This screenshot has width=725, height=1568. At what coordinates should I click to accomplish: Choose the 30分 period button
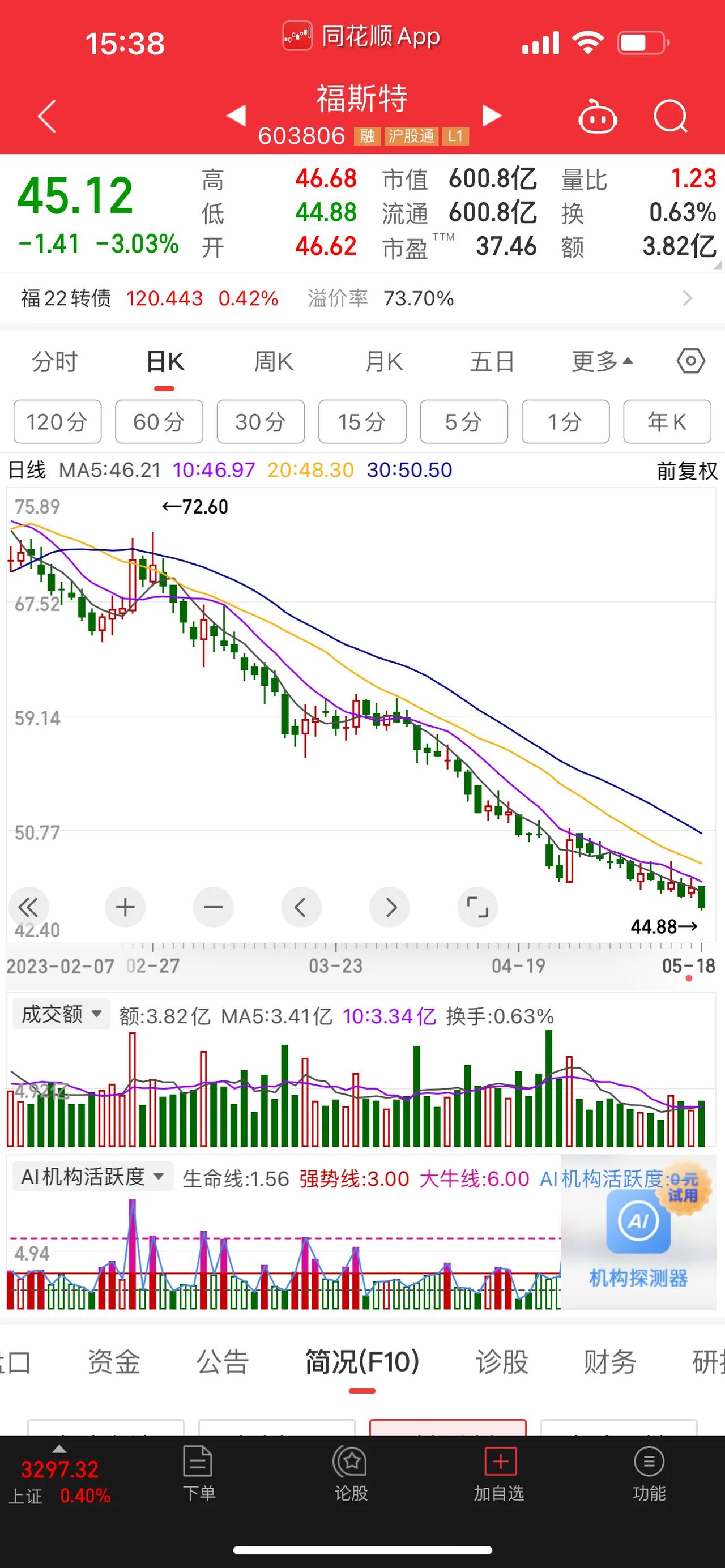[x=261, y=421]
